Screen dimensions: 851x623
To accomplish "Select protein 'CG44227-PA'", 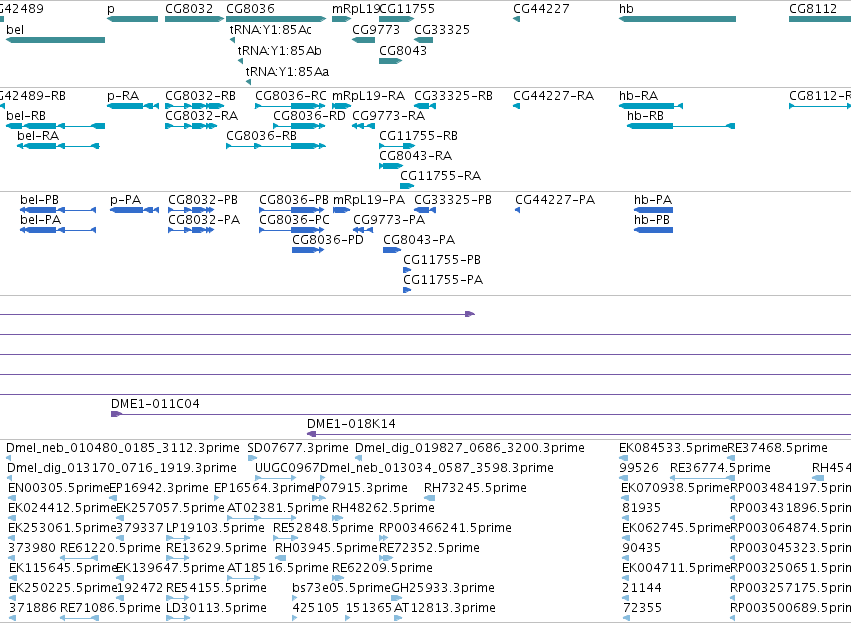I will click(555, 200).
